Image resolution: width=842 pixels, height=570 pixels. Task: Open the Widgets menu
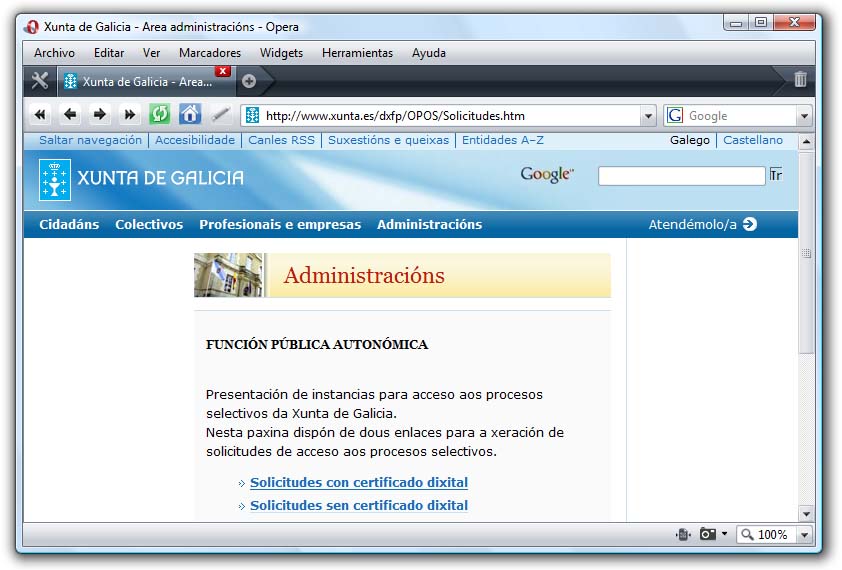pyautogui.click(x=281, y=53)
